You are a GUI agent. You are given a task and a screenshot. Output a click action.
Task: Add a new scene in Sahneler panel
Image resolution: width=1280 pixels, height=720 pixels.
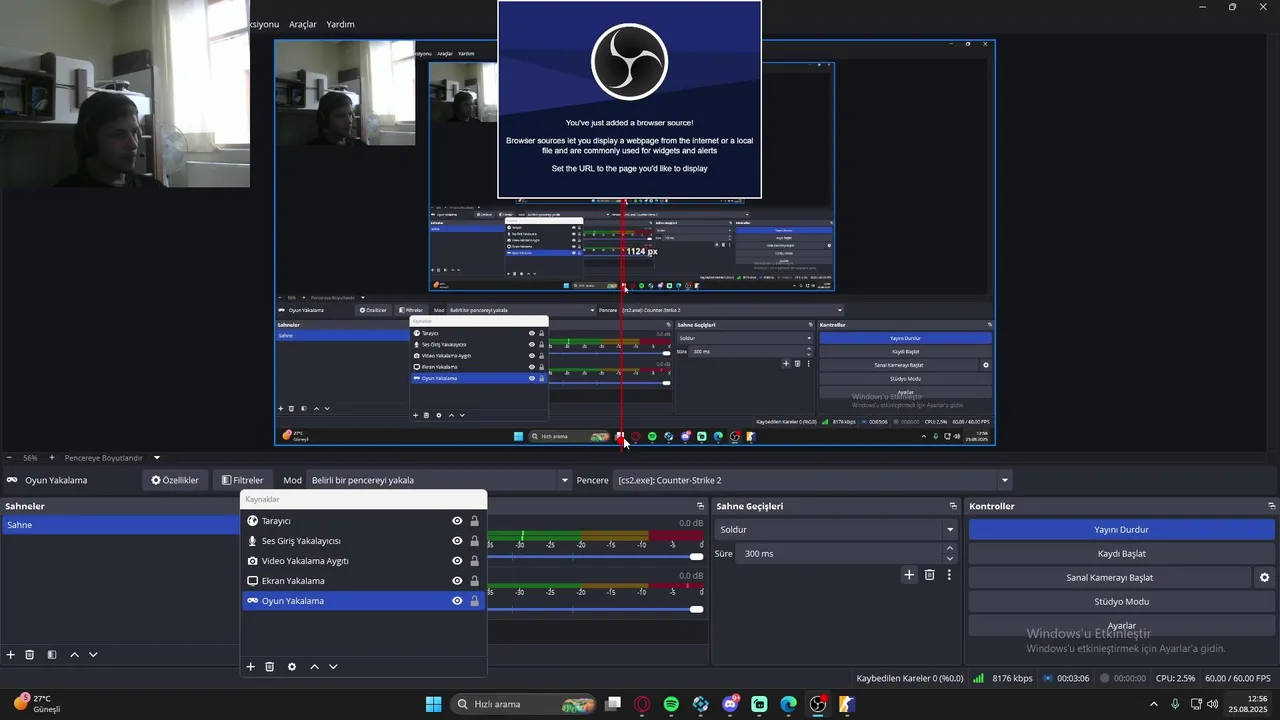click(x=11, y=654)
